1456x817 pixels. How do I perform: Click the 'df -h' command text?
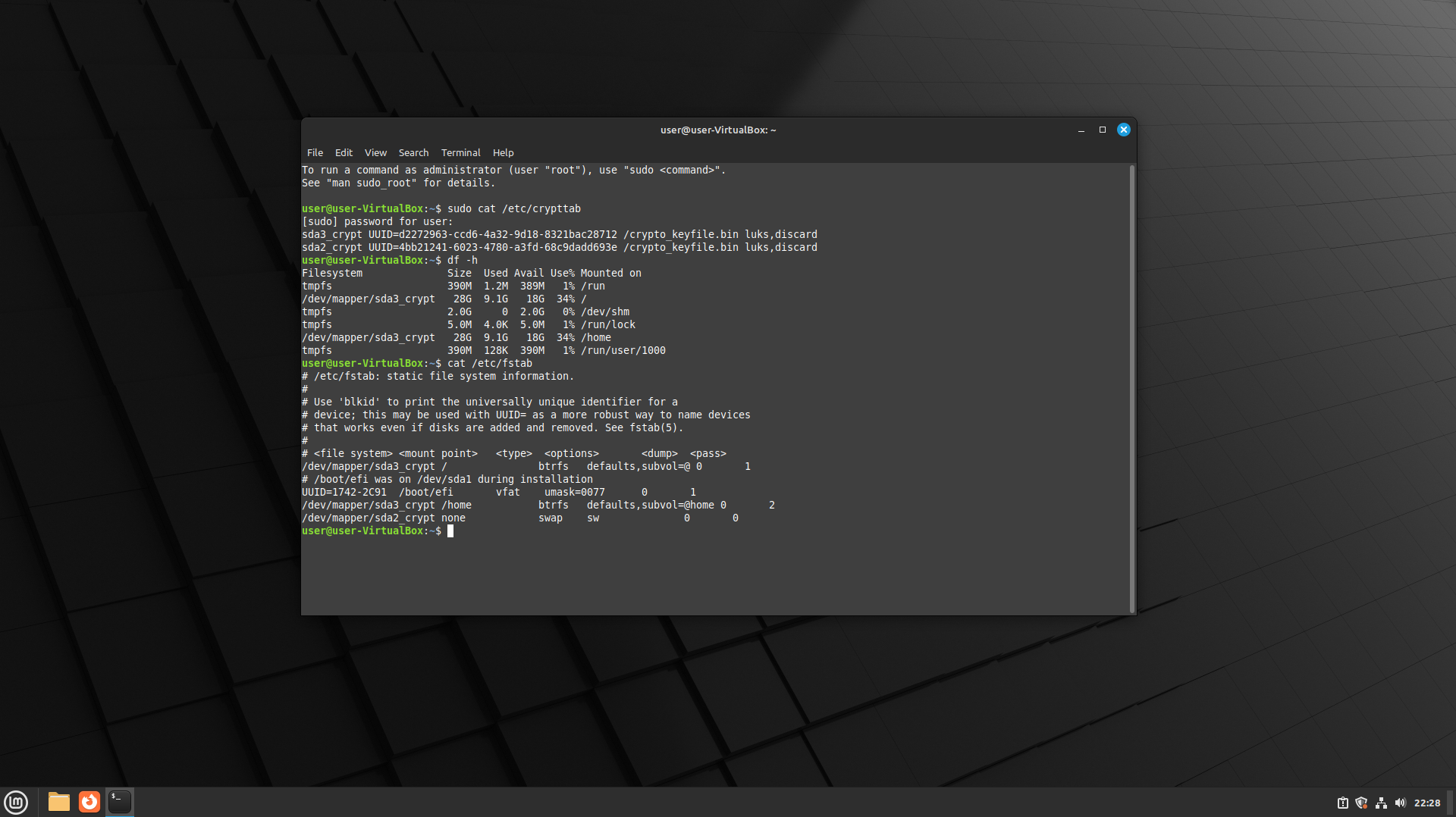click(463, 260)
